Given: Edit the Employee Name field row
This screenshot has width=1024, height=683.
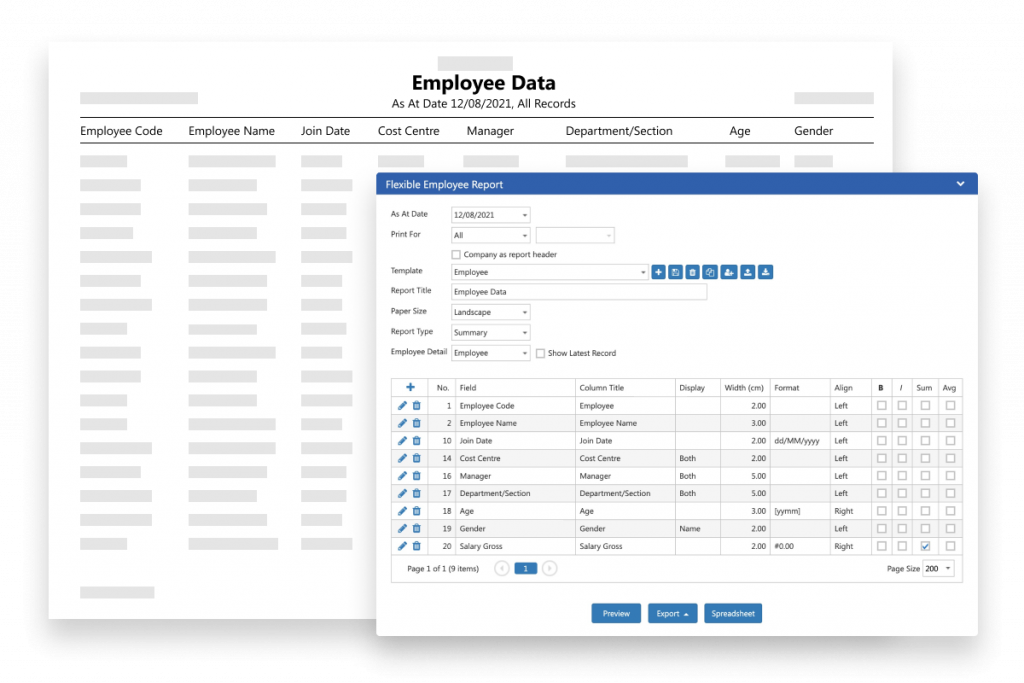Looking at the screenshot, I should pos(402,423).
